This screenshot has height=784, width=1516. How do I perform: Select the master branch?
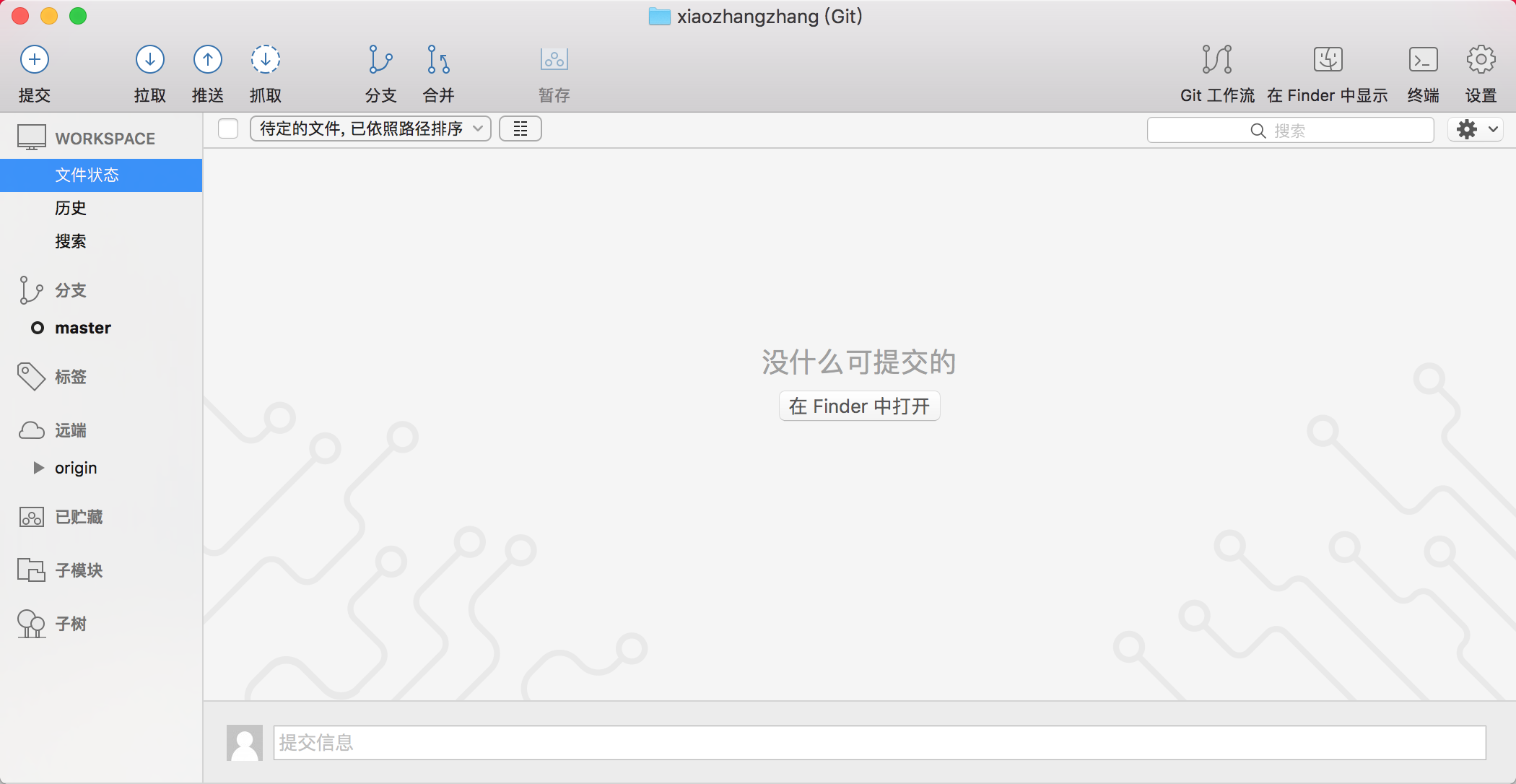[83, 328]
